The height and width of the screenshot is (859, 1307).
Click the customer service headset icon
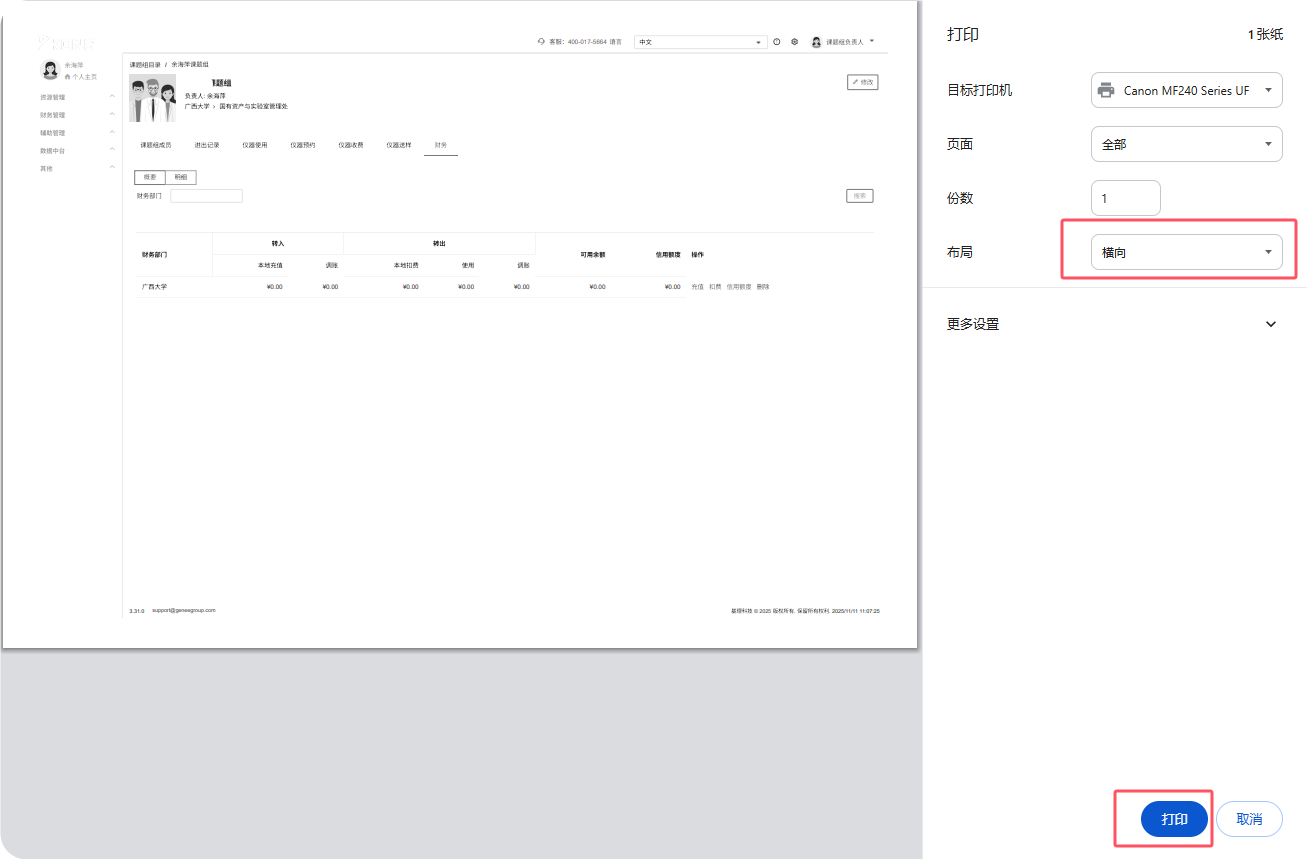point(541,42)
